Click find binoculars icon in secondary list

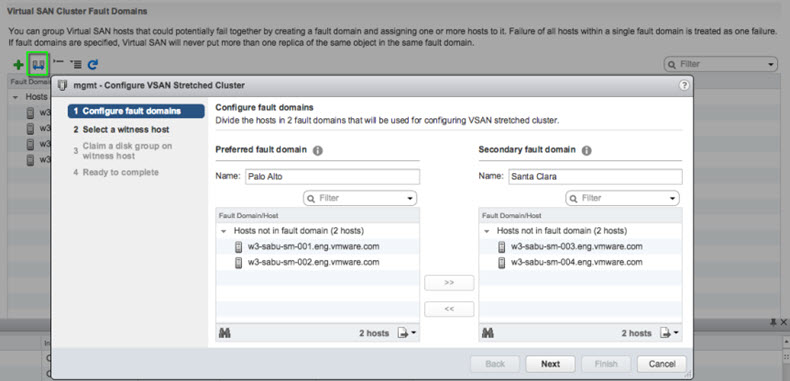(x=487, y=333)
